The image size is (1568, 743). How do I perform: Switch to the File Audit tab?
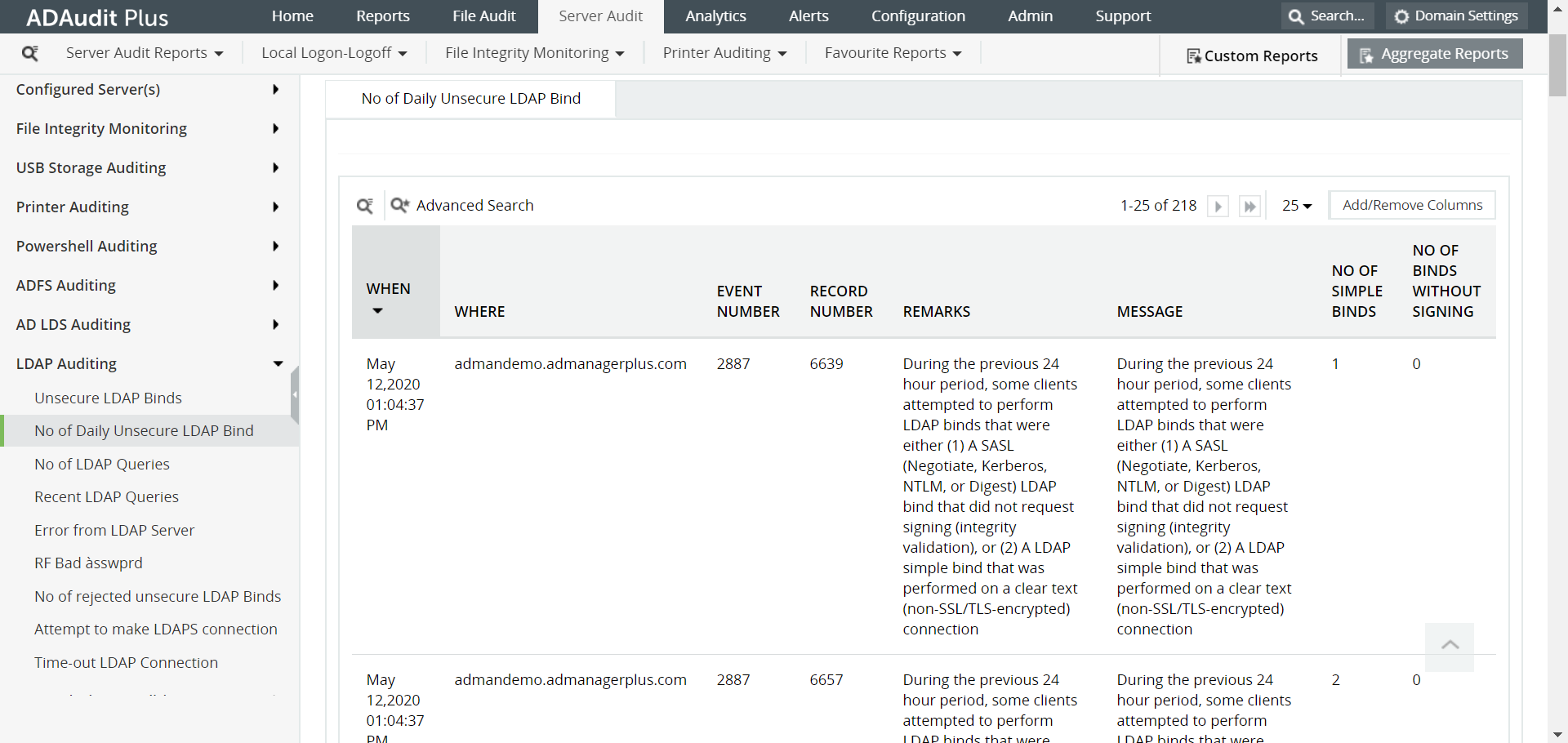[x=484, y=16]
